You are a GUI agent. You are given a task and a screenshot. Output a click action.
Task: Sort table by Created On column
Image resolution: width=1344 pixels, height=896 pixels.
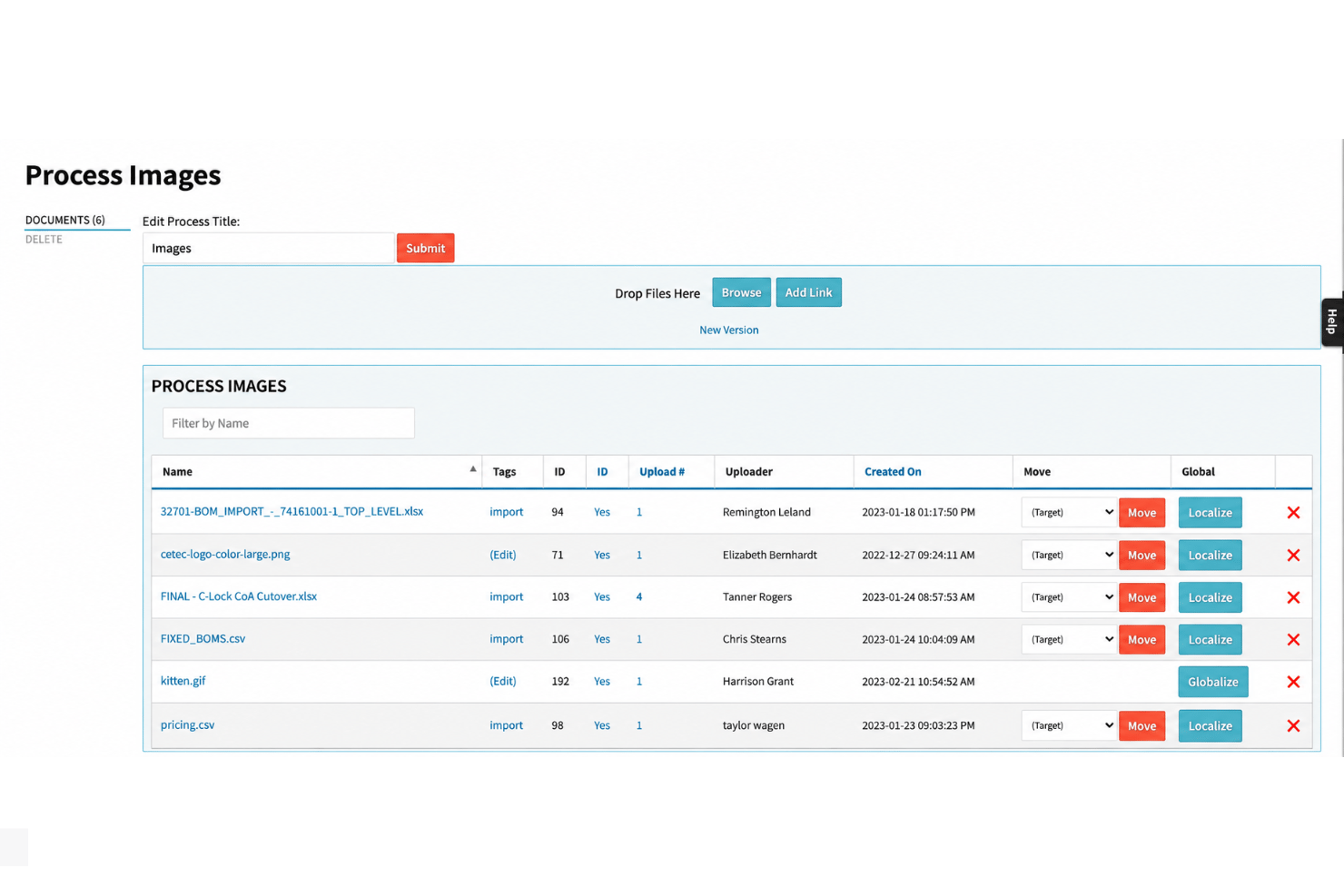pos(893,472)
